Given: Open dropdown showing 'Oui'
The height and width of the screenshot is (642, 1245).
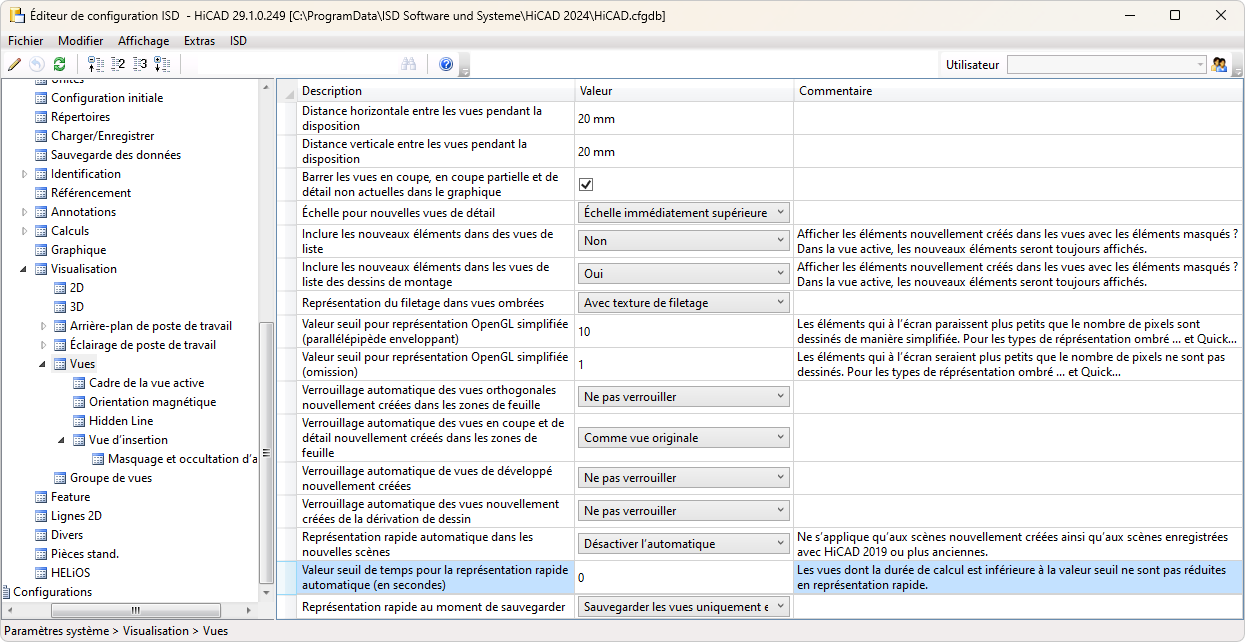Looking at the screenshot, I should 684,273.
